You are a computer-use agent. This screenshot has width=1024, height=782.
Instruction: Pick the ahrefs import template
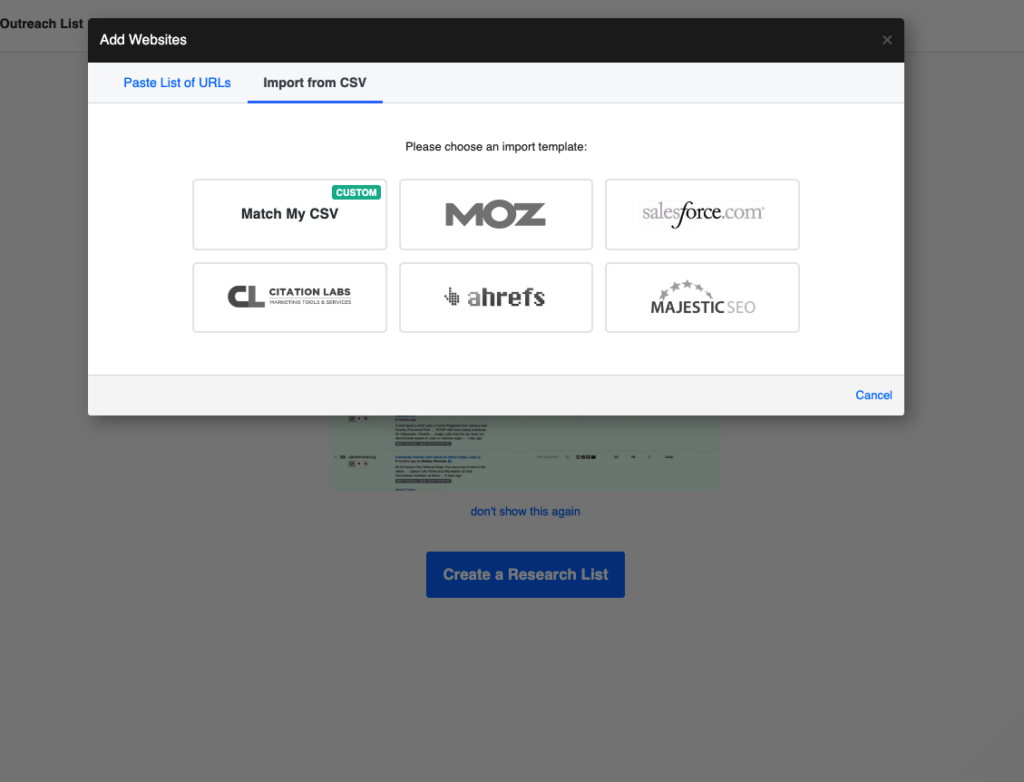(x=495, y=297)
